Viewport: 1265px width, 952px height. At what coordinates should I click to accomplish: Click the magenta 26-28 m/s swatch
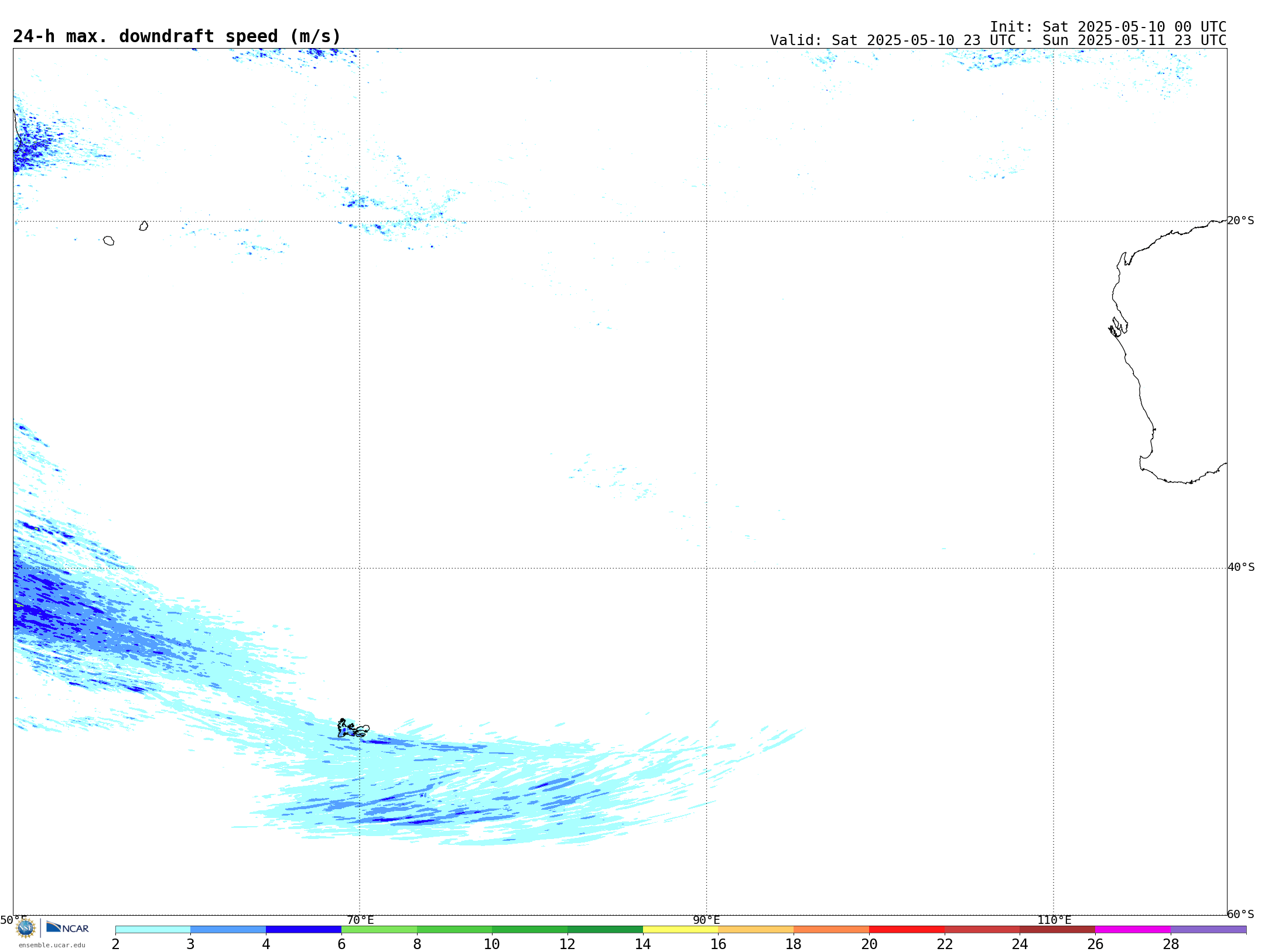(1133, 929)
